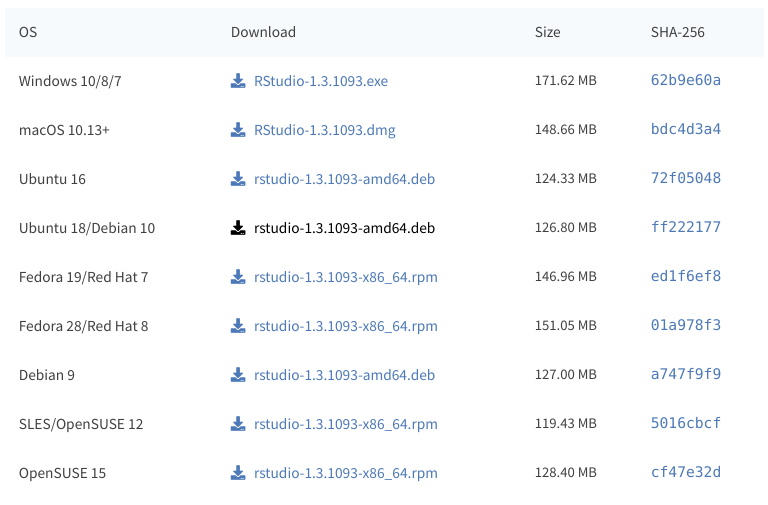The height and width of the screenshot is (505, 768).
Task: Click the download icon in Ubuntu 16 row
Action: coord(238,179)
